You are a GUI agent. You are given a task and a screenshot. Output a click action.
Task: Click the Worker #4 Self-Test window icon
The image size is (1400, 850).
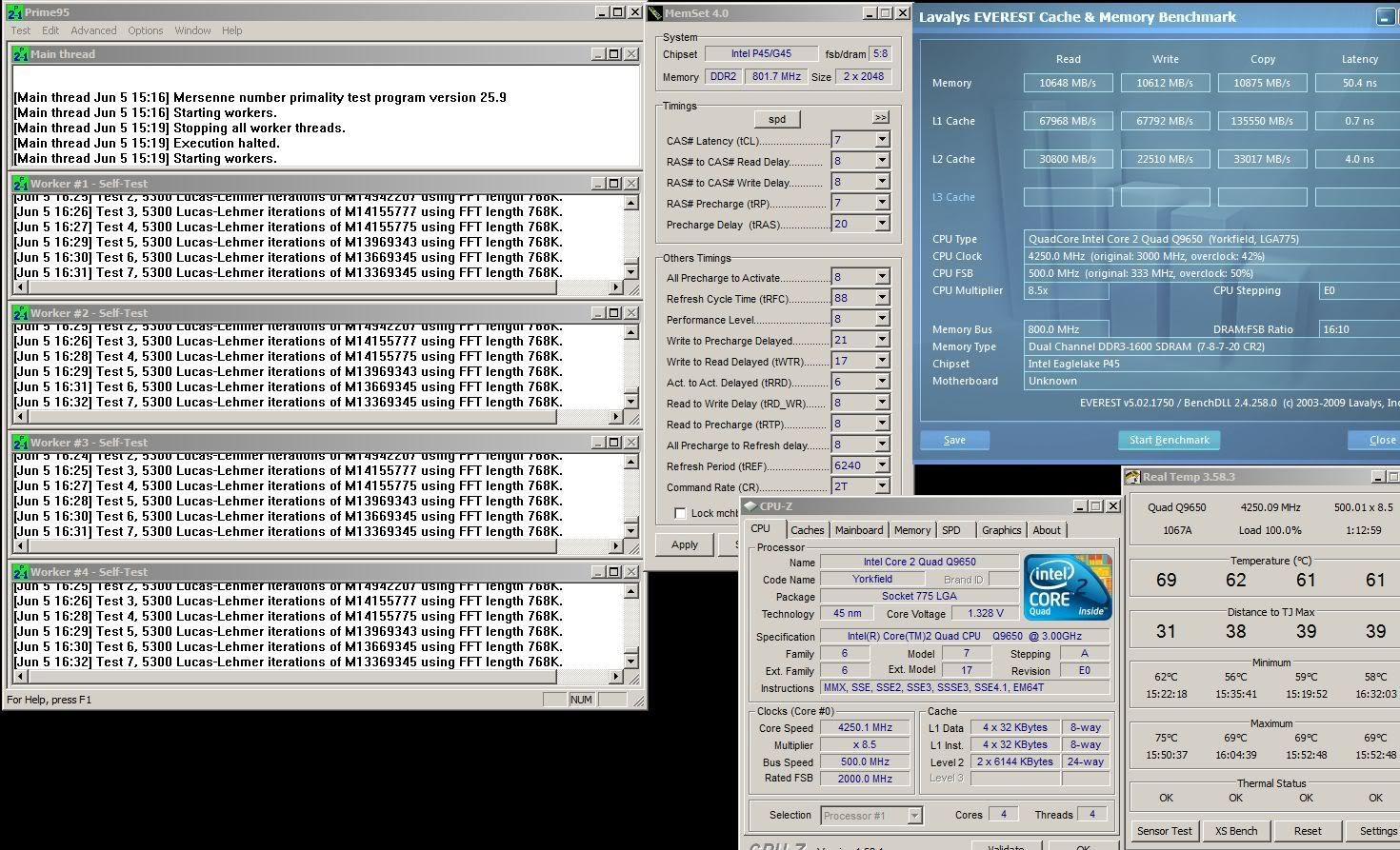[20, 572]
